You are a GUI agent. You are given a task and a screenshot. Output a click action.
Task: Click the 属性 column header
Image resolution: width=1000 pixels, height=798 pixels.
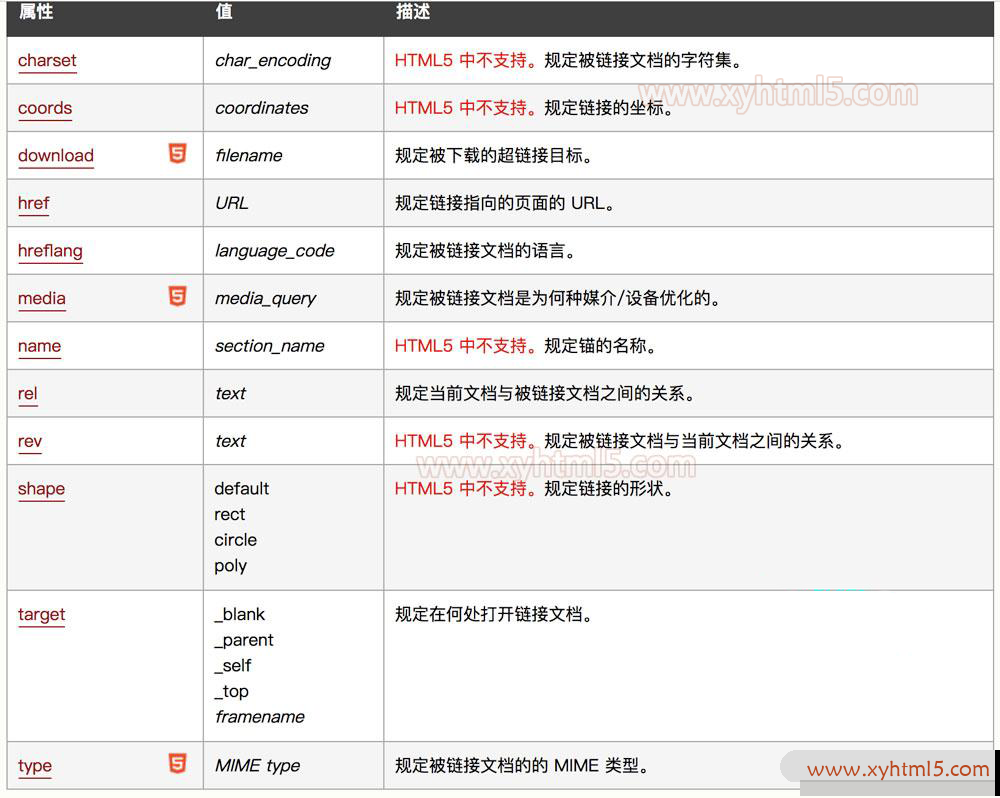click(x=36, y=12)
